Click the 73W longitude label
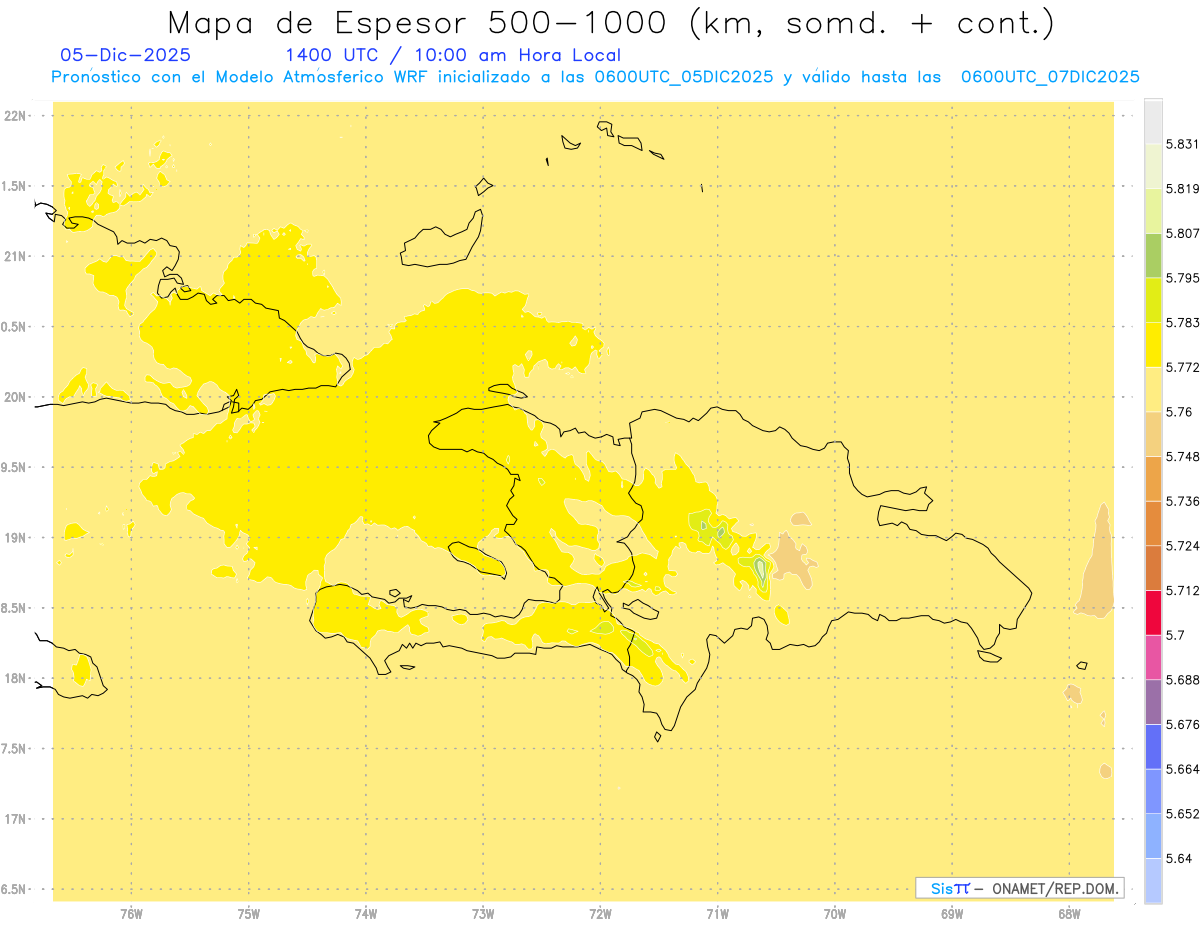 (483, 914)
